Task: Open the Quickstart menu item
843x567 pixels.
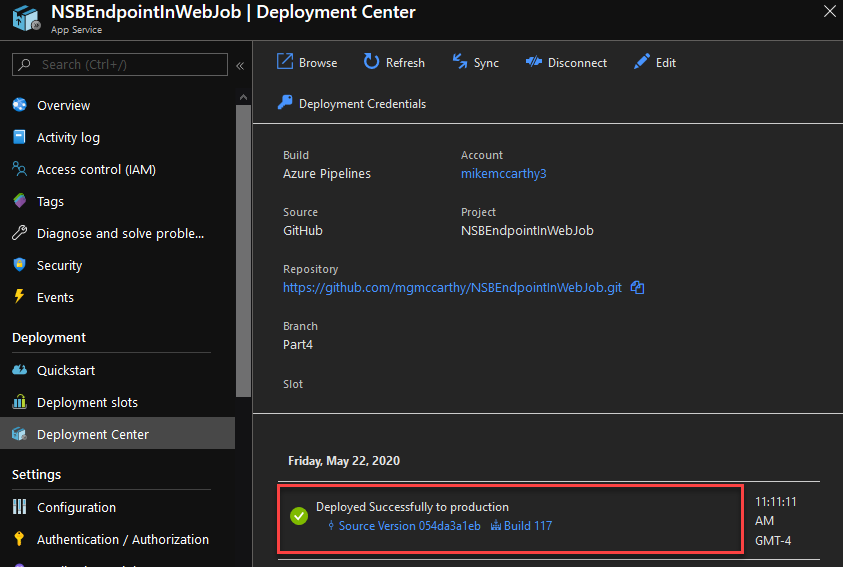Action: [66, 370]
